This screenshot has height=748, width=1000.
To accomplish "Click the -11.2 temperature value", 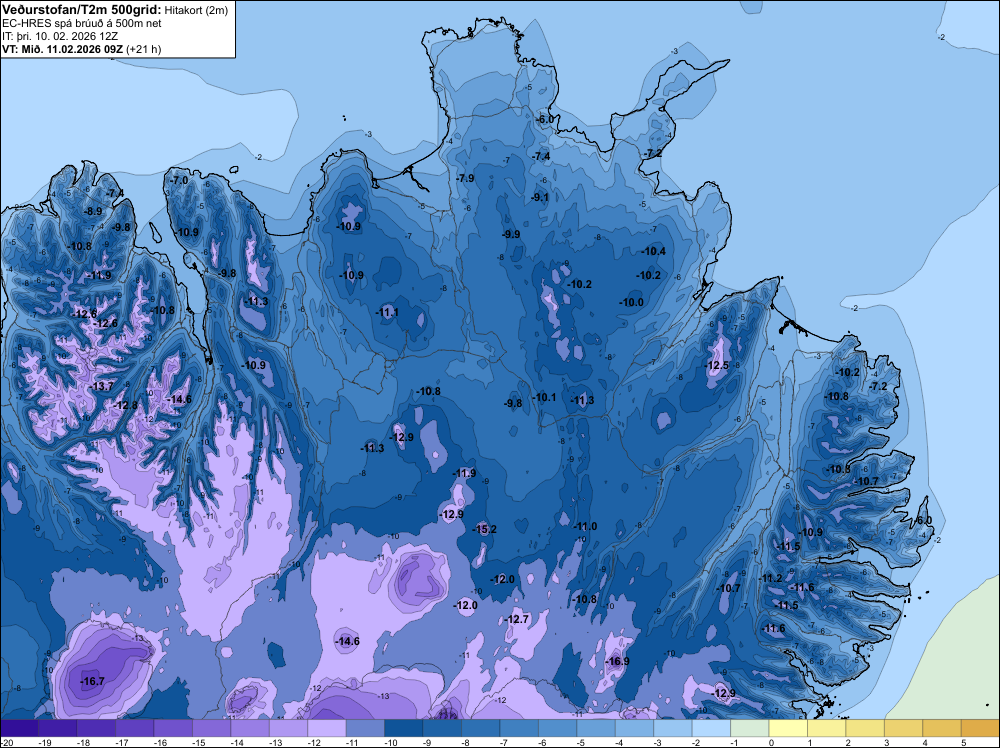I will [771, 578].
